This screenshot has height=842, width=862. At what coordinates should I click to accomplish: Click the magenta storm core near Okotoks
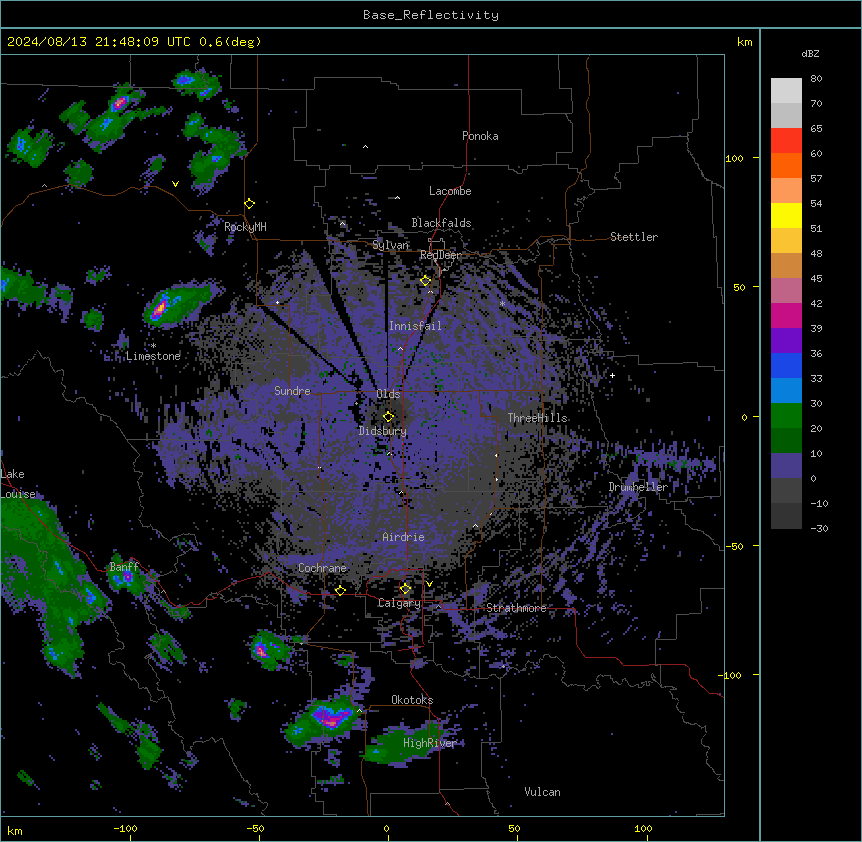coord(331,718)
